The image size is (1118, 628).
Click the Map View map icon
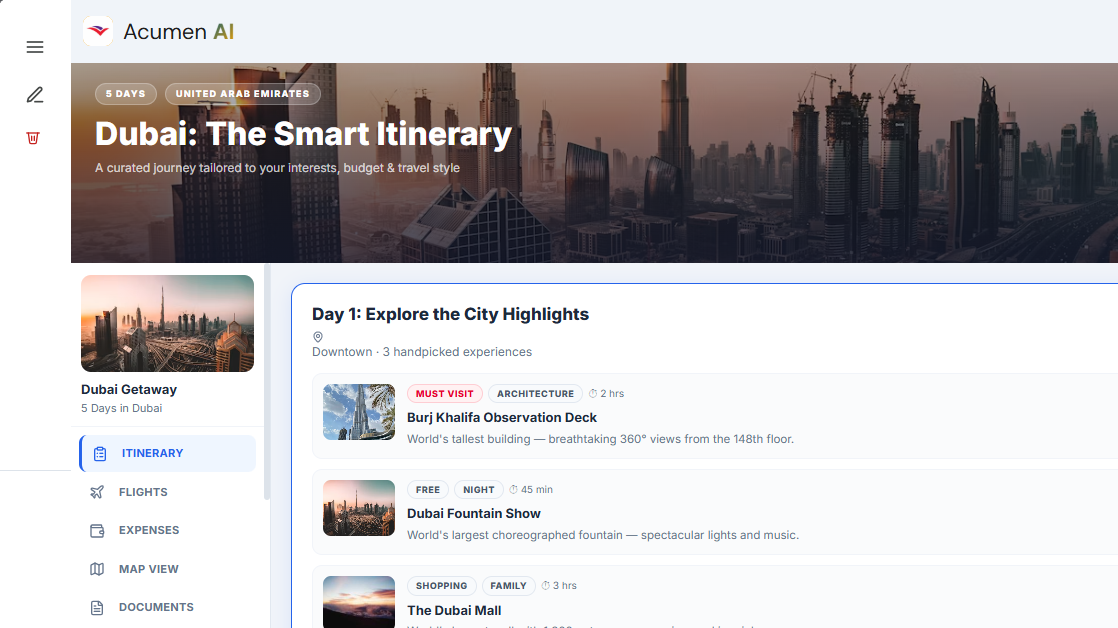click(x=97, y=569)
